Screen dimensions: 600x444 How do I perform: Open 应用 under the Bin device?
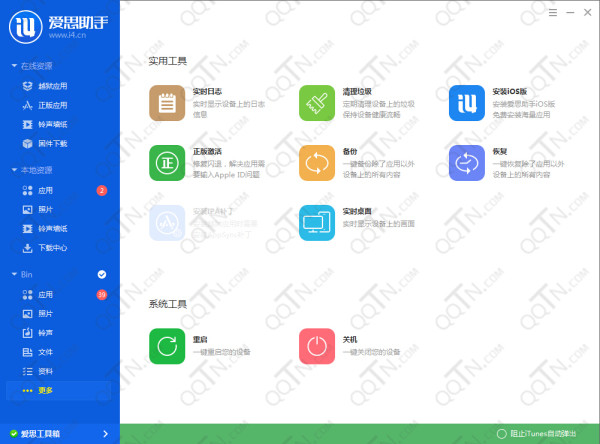[46, 295]
